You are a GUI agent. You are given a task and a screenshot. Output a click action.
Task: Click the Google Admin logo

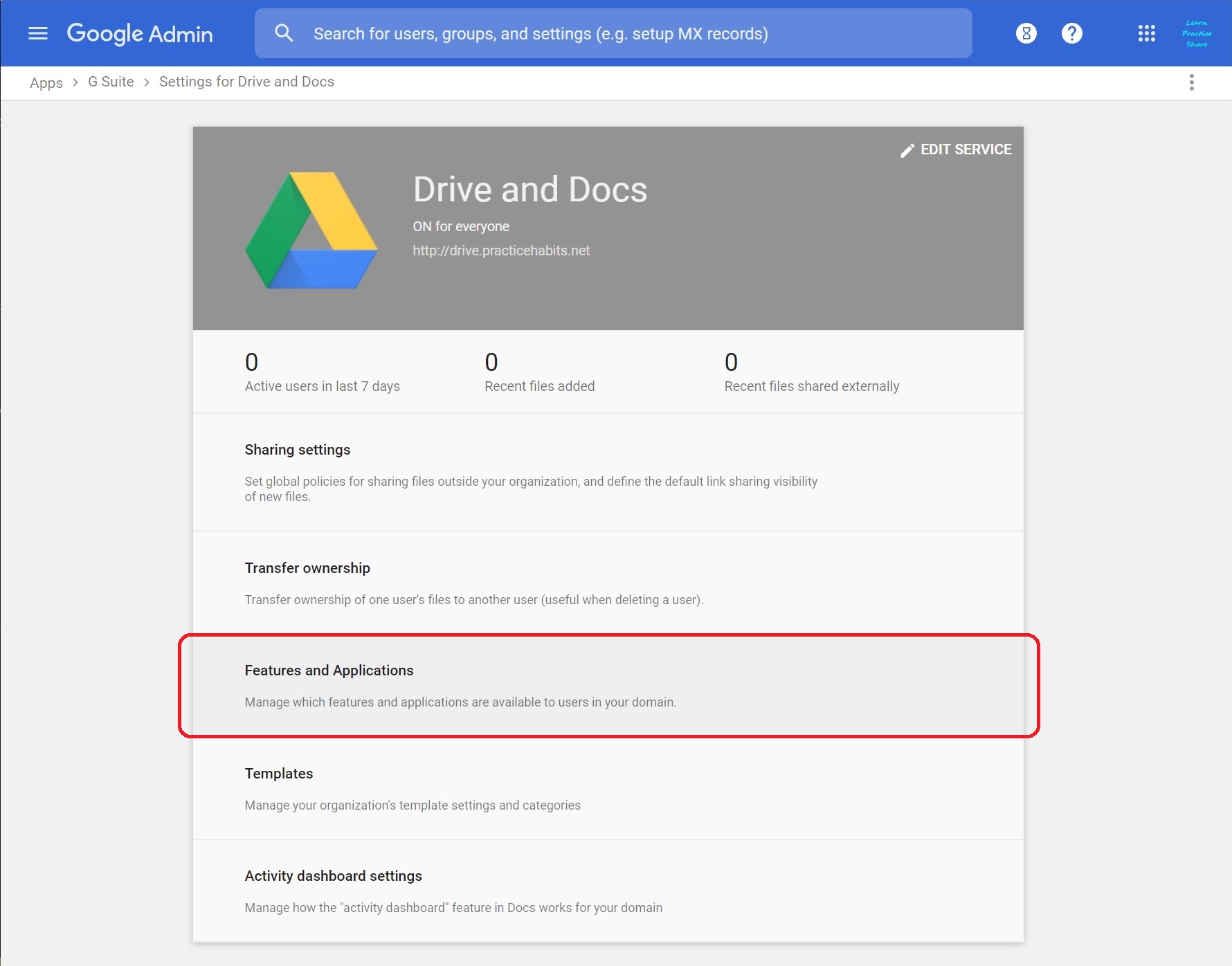(140, 33)
